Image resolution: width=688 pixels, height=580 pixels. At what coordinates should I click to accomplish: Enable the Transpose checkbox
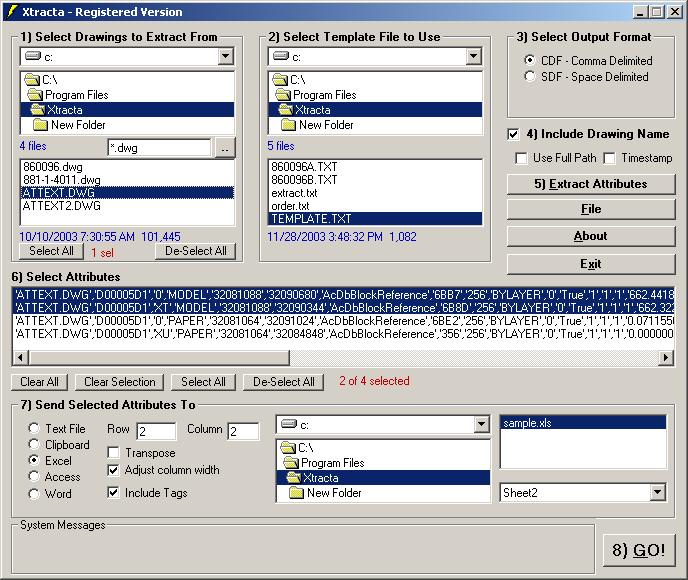[113, 452]
